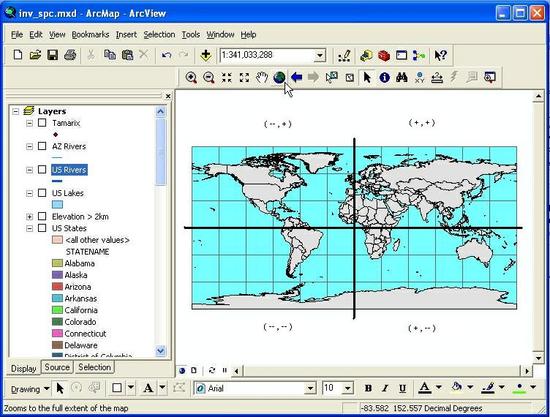
Task: Open the Bookmarks menu
Action: (x=90, y=34)
